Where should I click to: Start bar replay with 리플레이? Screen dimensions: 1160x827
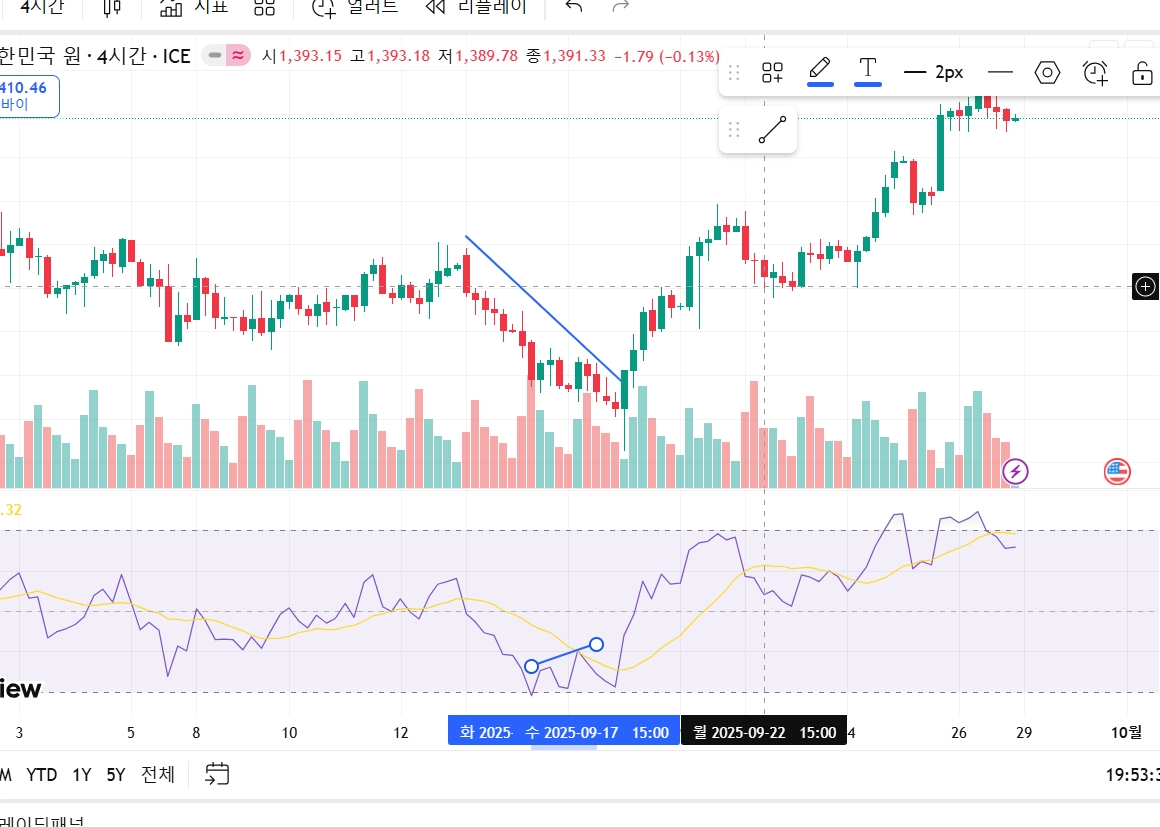pos(476,7)
